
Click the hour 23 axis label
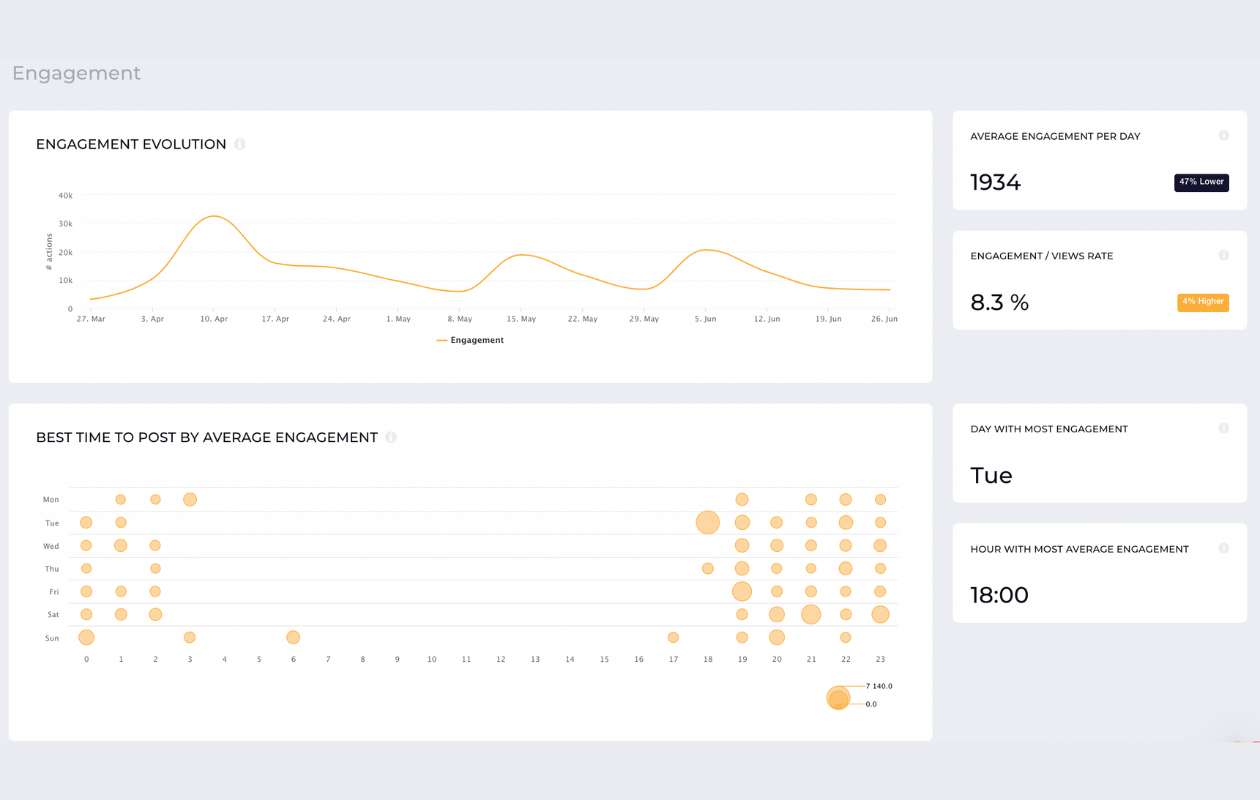(x=880, y=660)
